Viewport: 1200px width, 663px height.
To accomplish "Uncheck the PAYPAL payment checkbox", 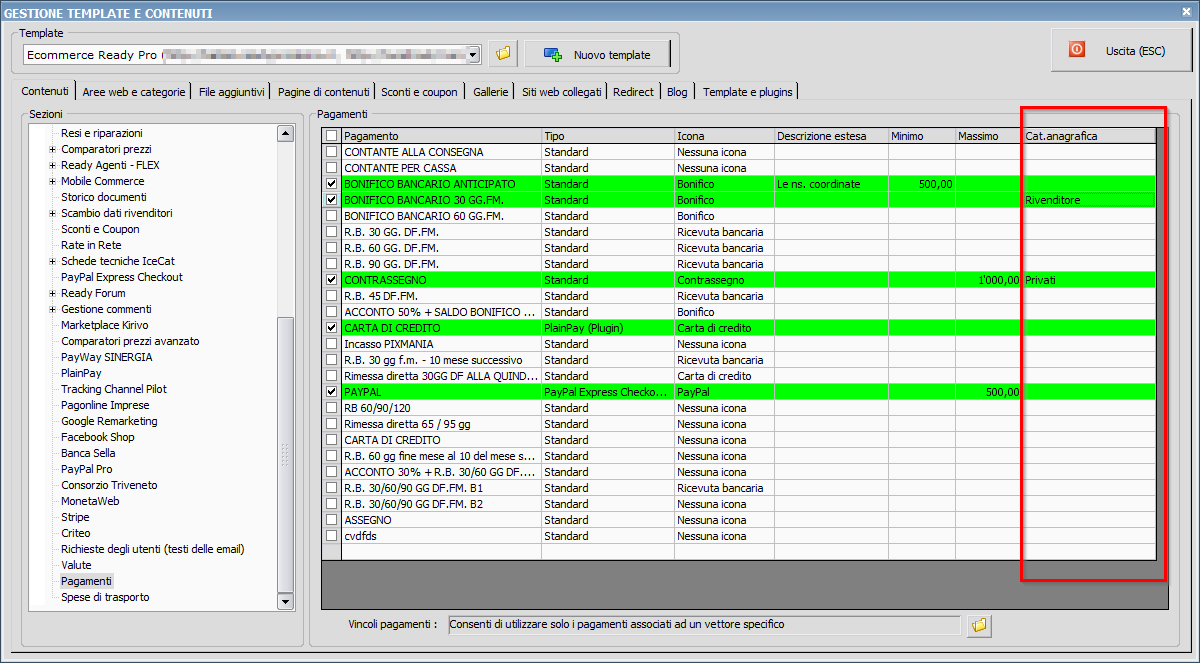I will [332, 392].
